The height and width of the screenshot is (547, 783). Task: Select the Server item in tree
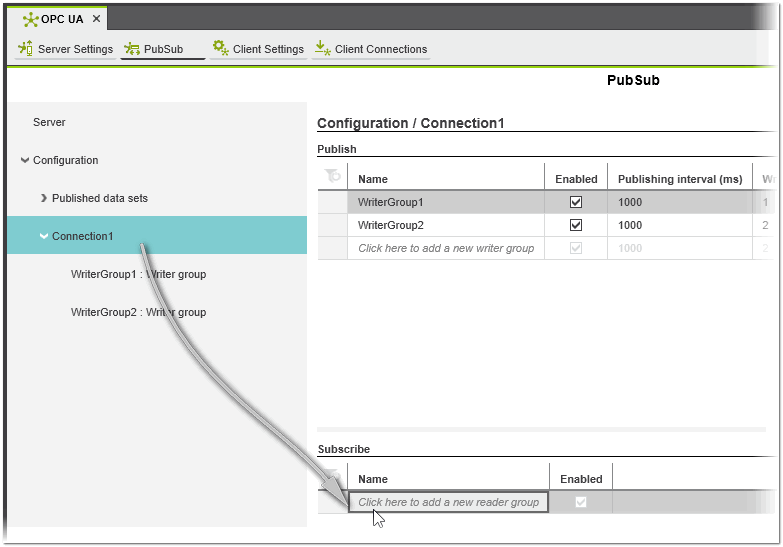(49, 122)
